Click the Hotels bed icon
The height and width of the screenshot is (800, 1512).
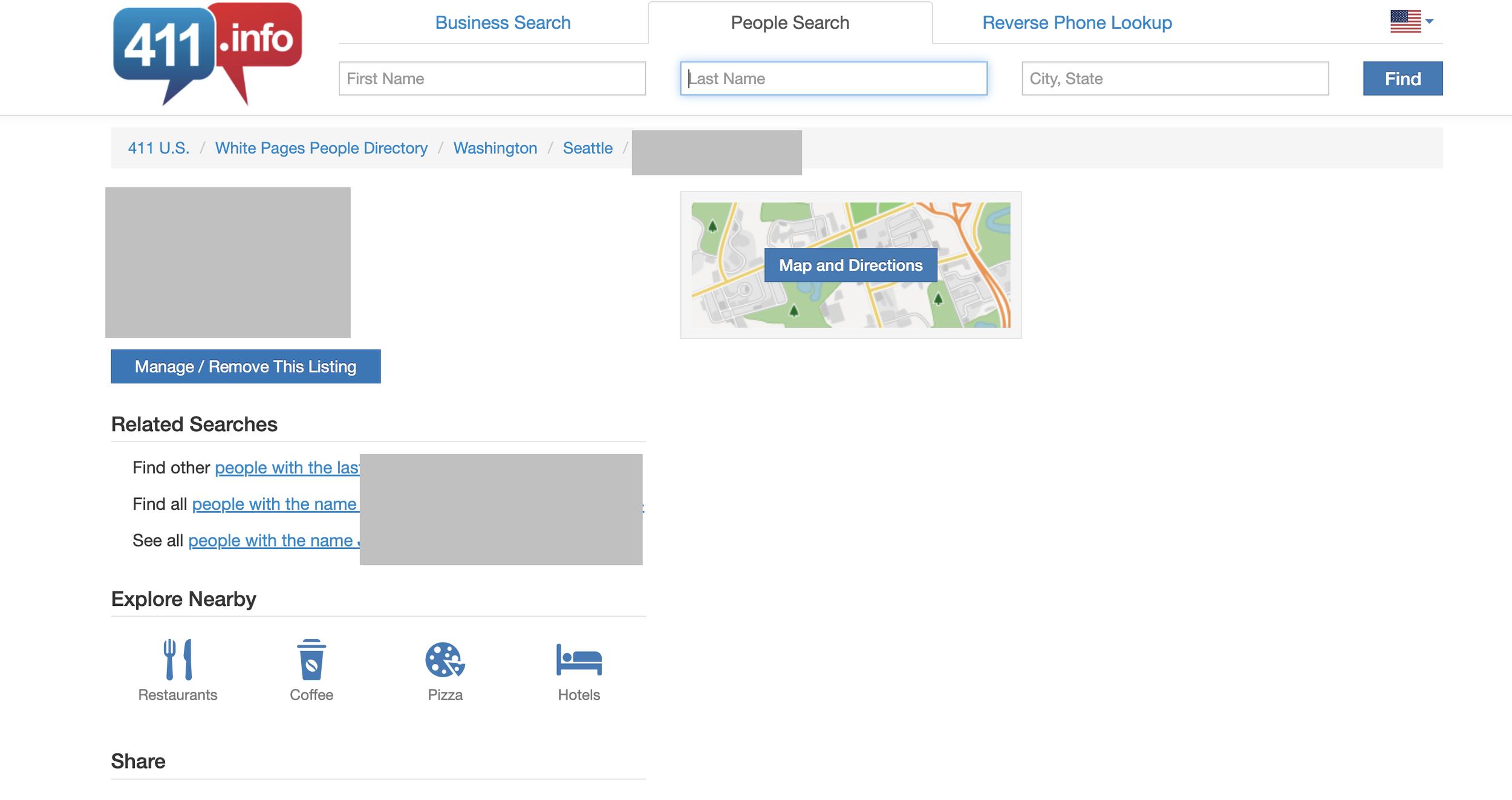point(578,659)
